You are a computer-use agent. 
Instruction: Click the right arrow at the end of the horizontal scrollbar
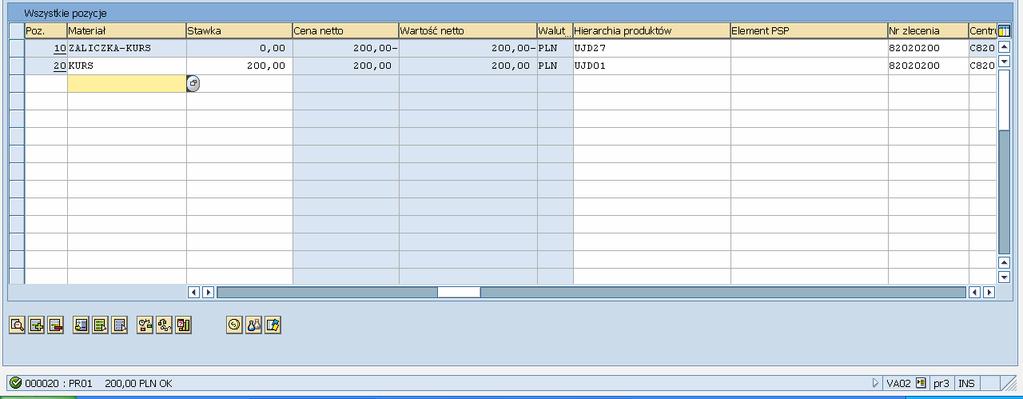988,293
